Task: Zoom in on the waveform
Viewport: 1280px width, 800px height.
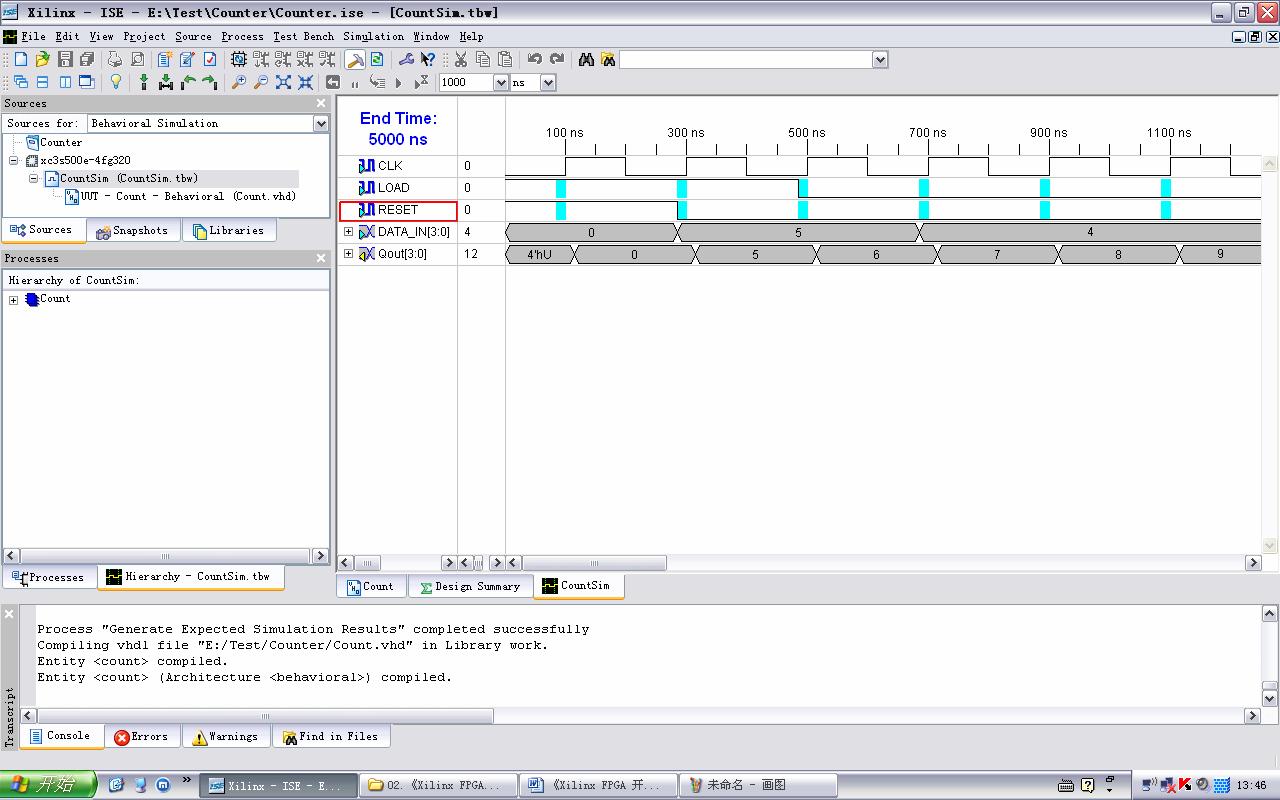Action: (239, 82)
